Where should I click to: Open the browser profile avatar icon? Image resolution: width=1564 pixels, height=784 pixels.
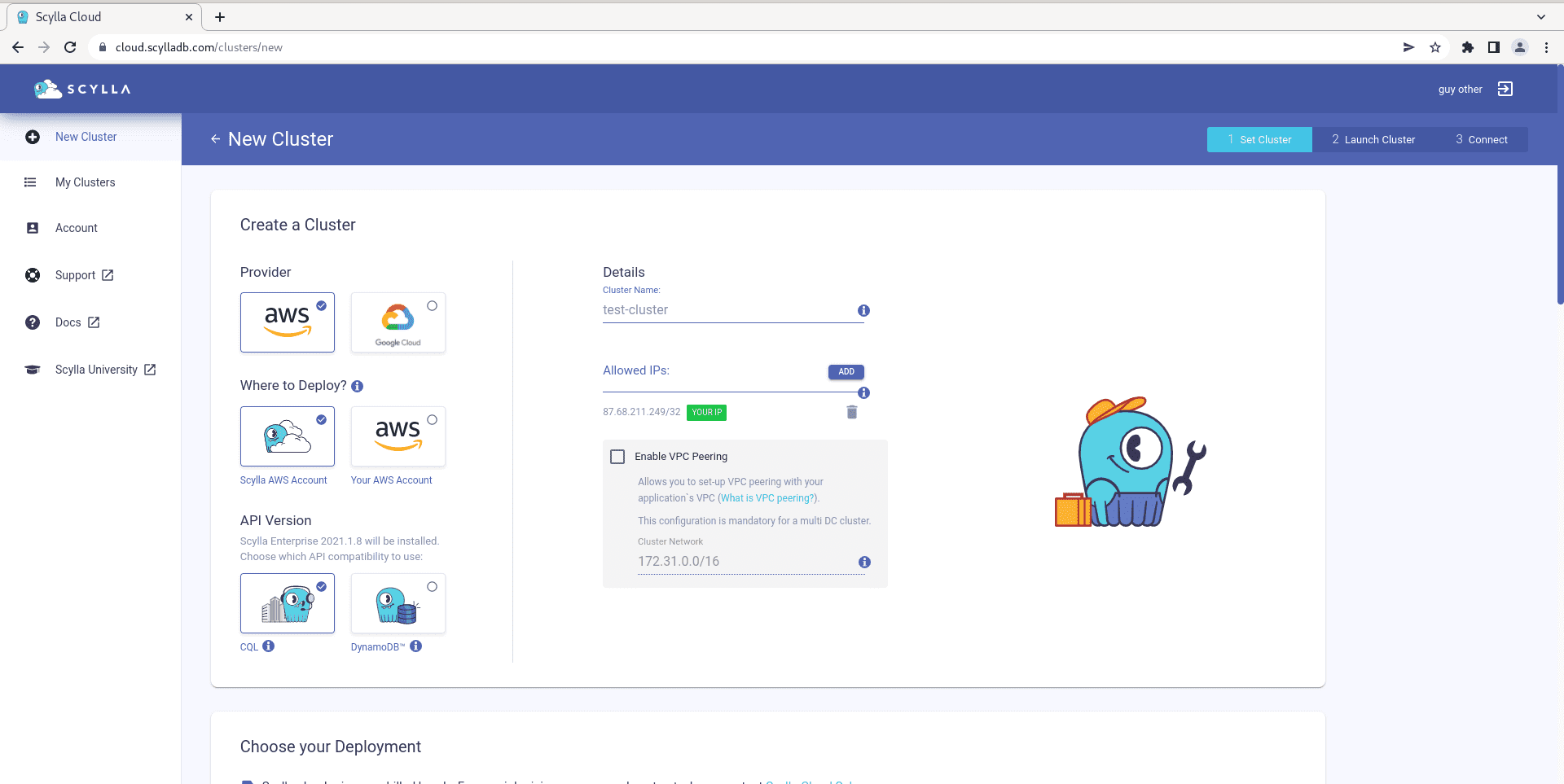coord(1520,47)
